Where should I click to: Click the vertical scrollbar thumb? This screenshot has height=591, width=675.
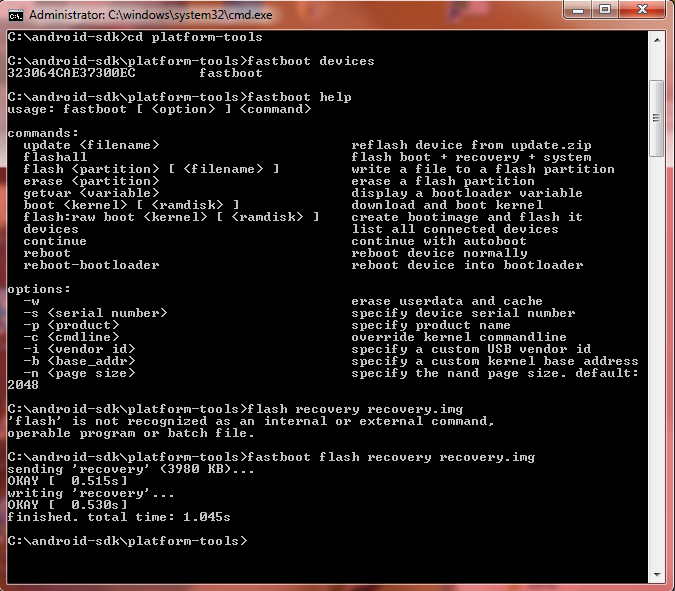click(657, 118)
